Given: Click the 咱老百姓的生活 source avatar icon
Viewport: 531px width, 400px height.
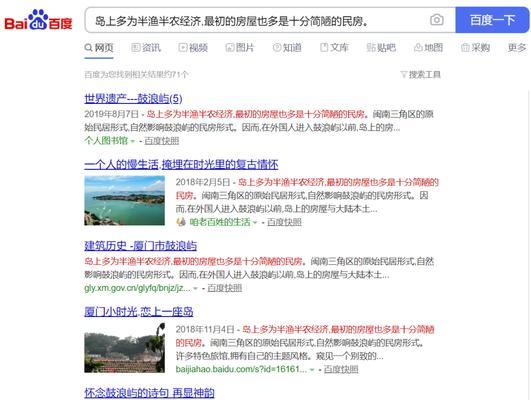Looking at the screenshot, I should 181,222.
